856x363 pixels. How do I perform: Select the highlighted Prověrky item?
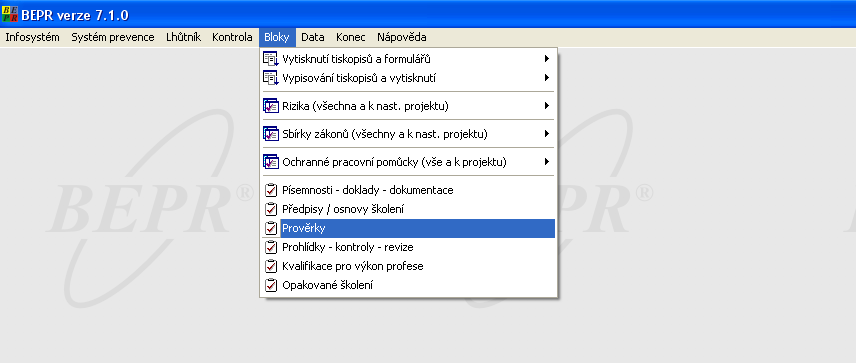[x=408, y=228]
